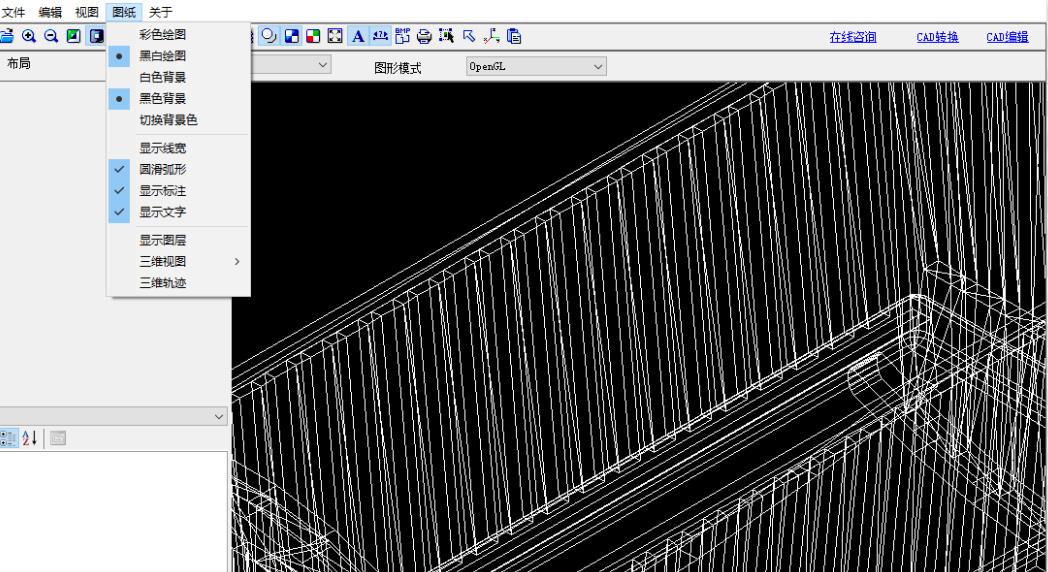Sort properties alphabetically with A-Z icon
Image resolution: width=1048 pixels, height=572 pixels.
tap(29, 438)
